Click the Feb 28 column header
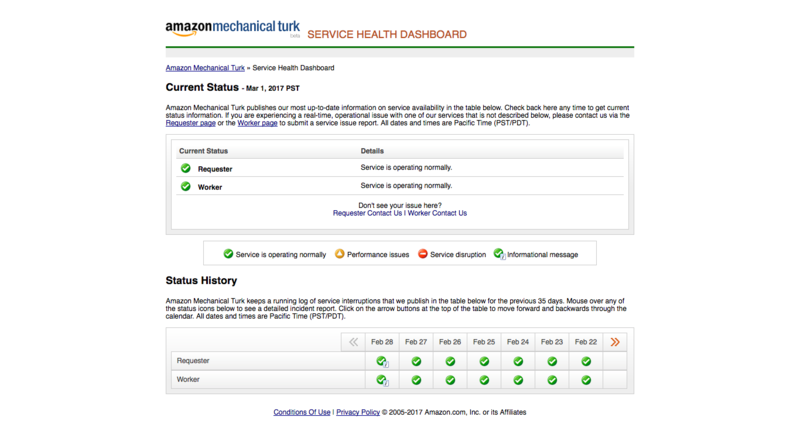 tap(382, 342)
